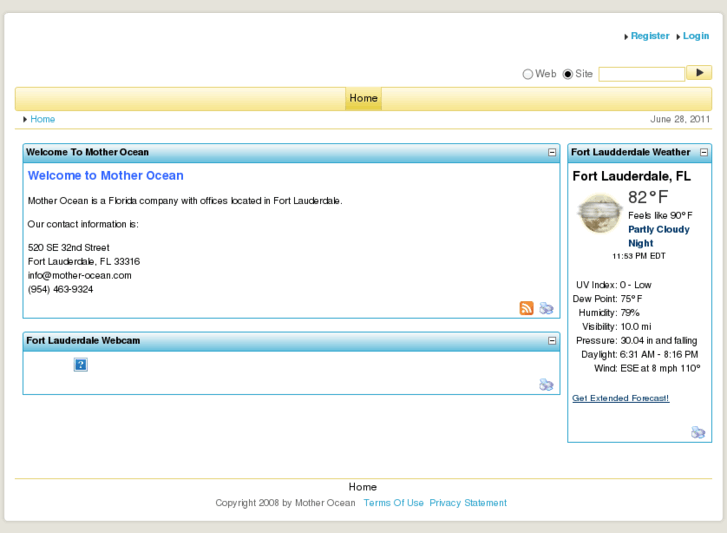Click the Login link
This screenshot has width=727, height=545.
696,36
